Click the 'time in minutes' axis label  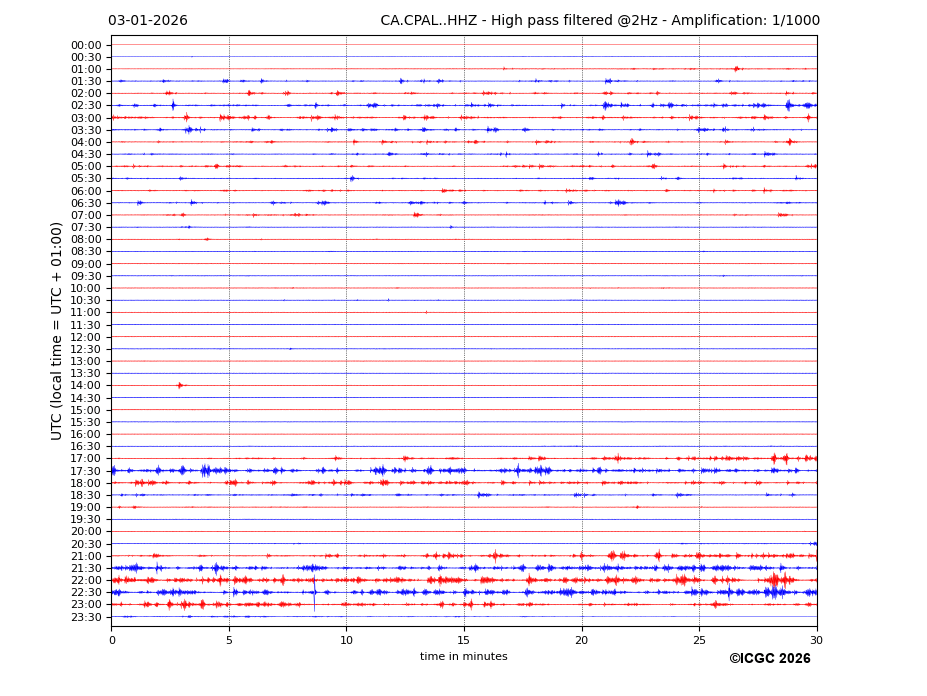tap(463, 657)
